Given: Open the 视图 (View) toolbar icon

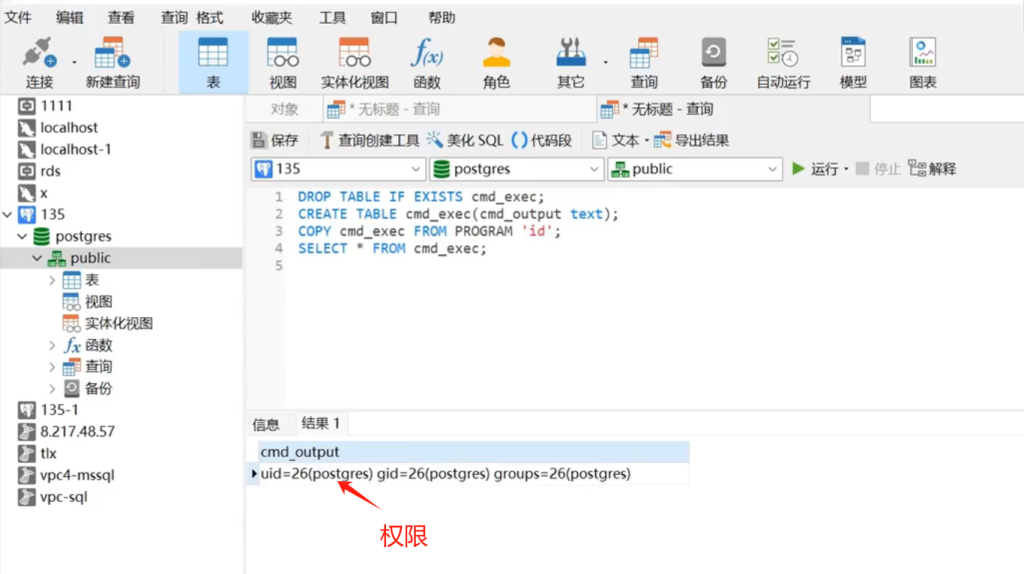Looking at the screenshot, I should (x=283, y=63).
